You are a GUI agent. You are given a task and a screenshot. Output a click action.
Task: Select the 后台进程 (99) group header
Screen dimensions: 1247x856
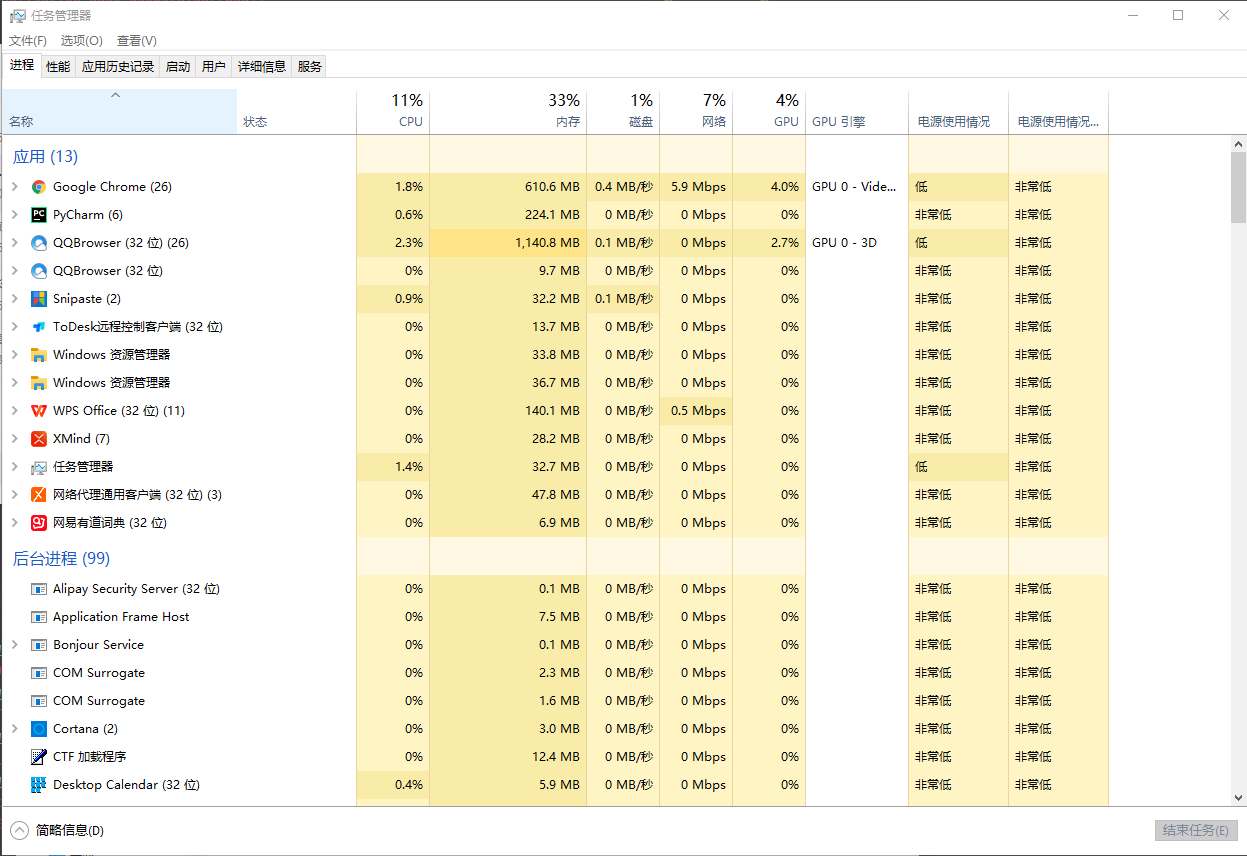tap(61, 558)
